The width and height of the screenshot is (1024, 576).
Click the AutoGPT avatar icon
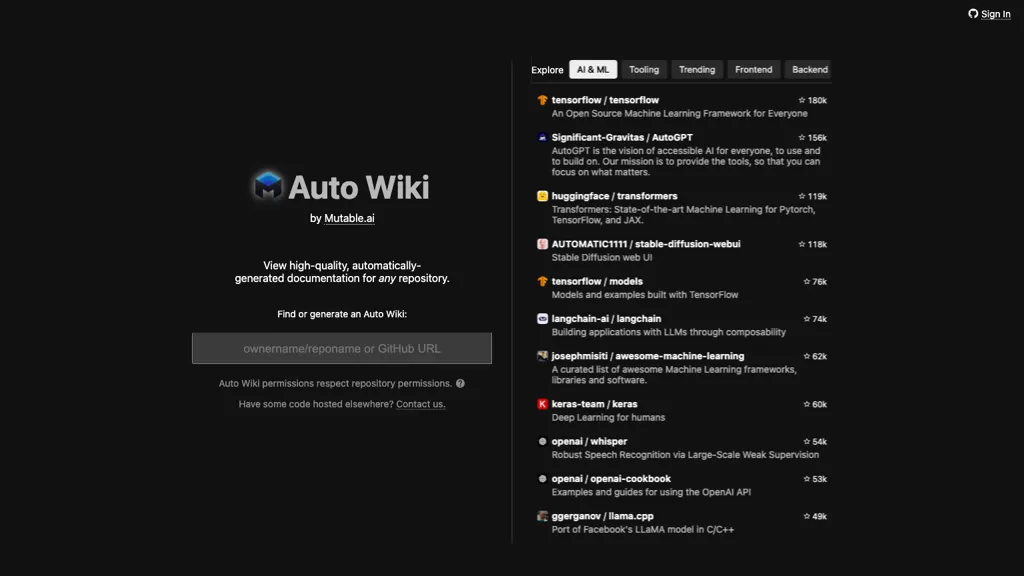click(540, 137)
